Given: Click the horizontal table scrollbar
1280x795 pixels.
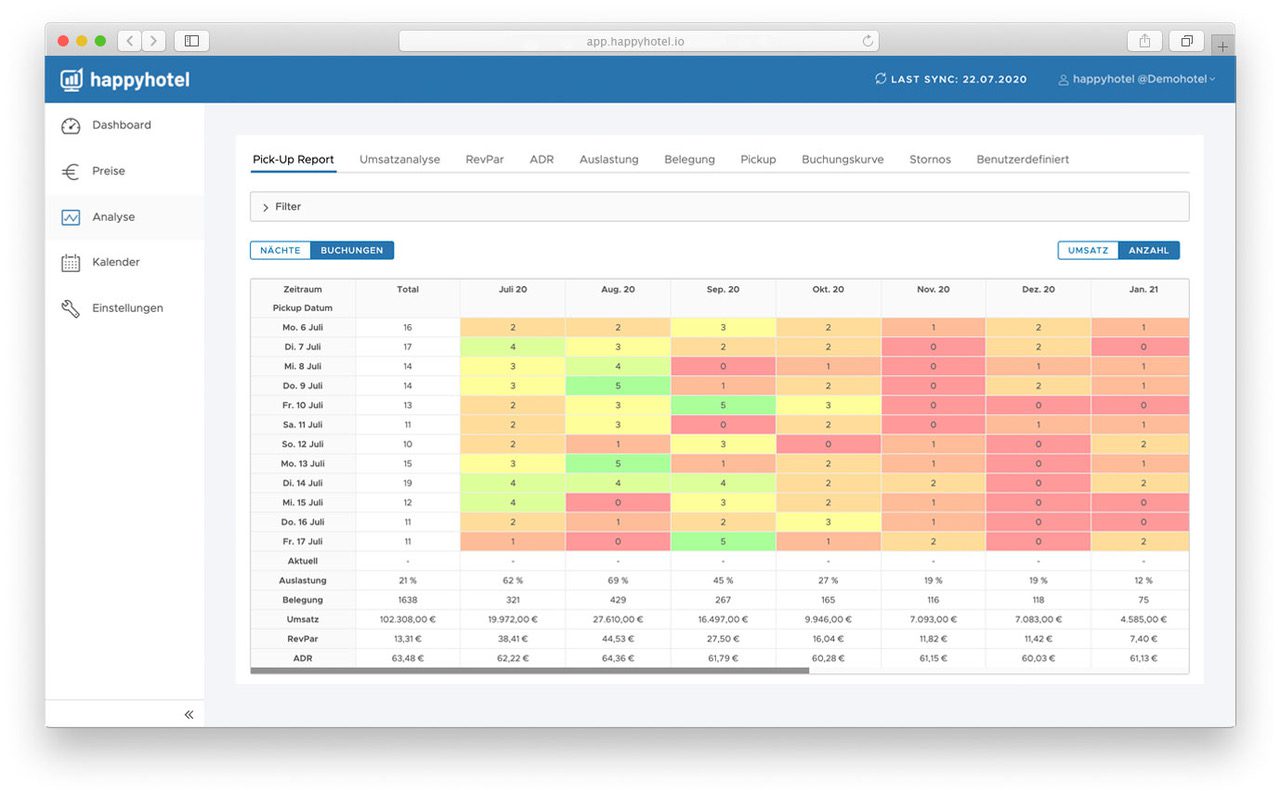Looking at the screenshot, I should [x=529, y=671].
